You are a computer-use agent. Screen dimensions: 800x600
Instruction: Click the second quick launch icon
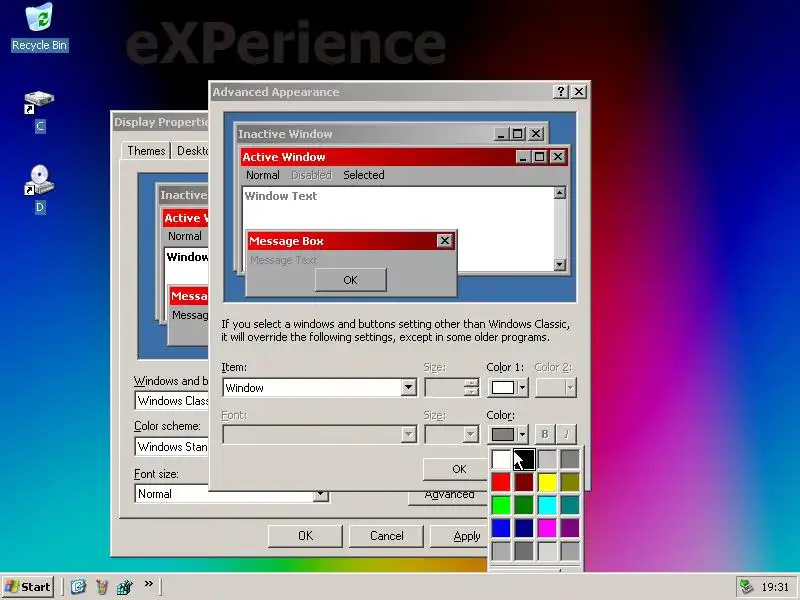(102, 587)
